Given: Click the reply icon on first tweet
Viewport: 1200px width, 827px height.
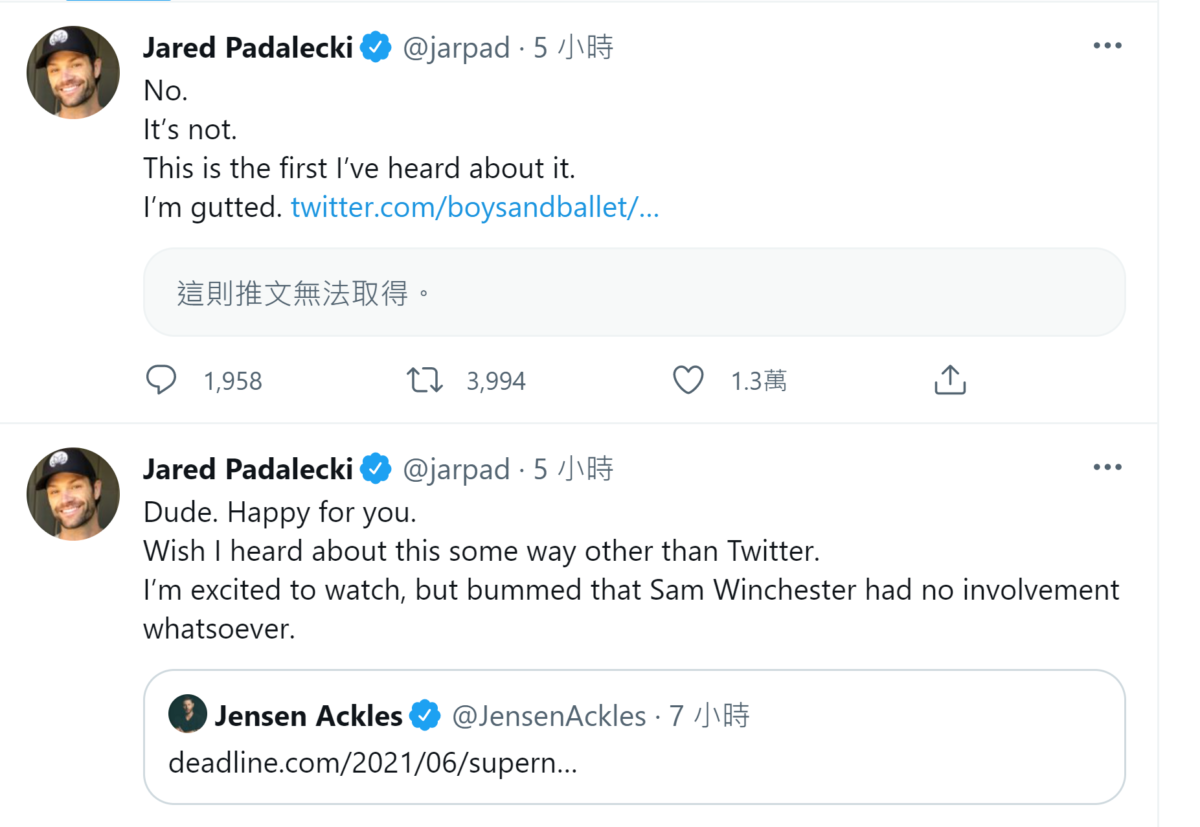Looking at the screenshot, I should (x=161, y=380).
